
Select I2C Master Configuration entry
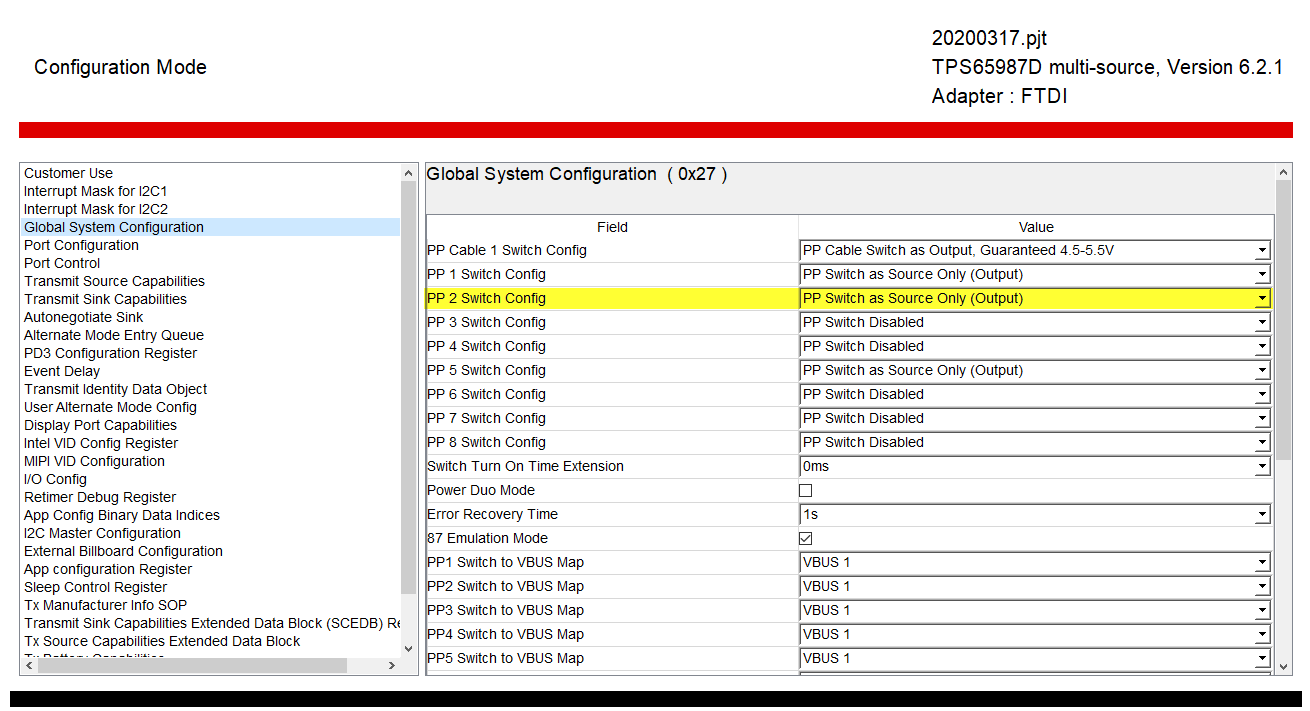click(x=102, y=533)
